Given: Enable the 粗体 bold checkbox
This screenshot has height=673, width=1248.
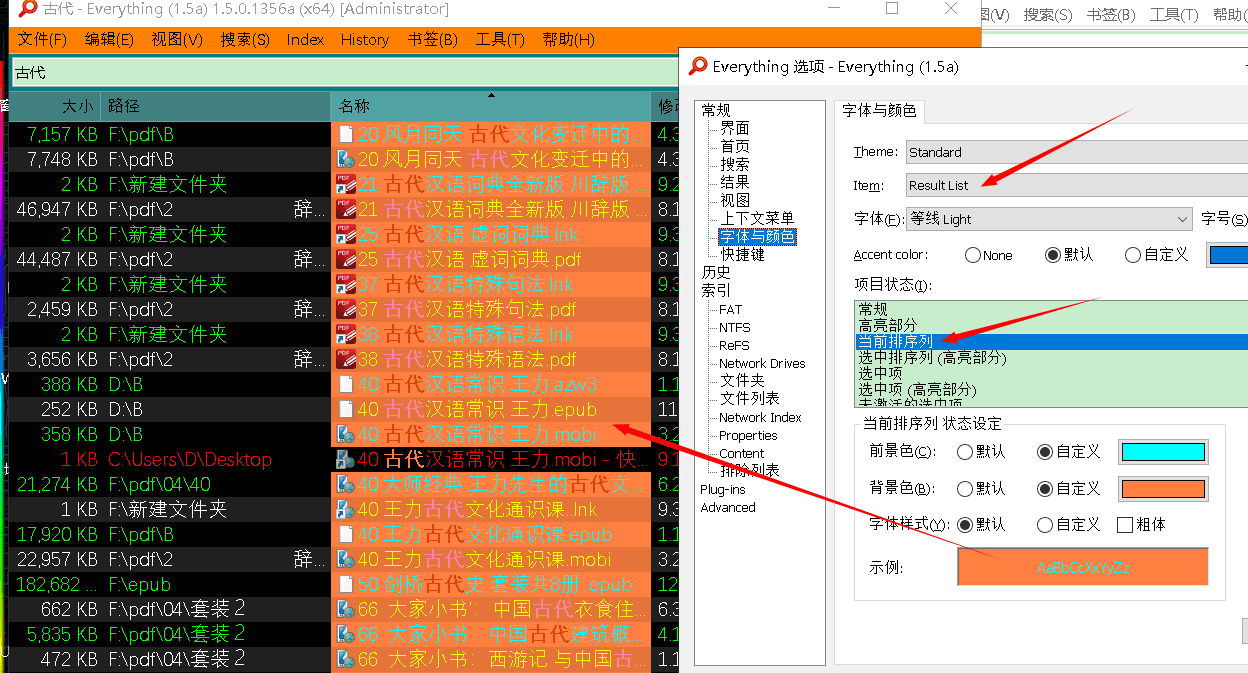Looking at the screenshot, I should click(1124, 524).
